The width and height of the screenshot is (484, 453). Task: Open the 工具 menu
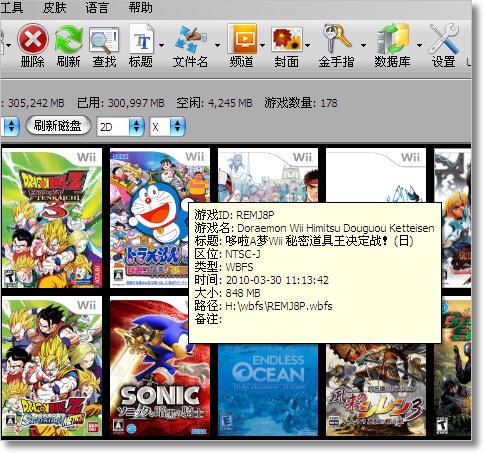(11, 7)
